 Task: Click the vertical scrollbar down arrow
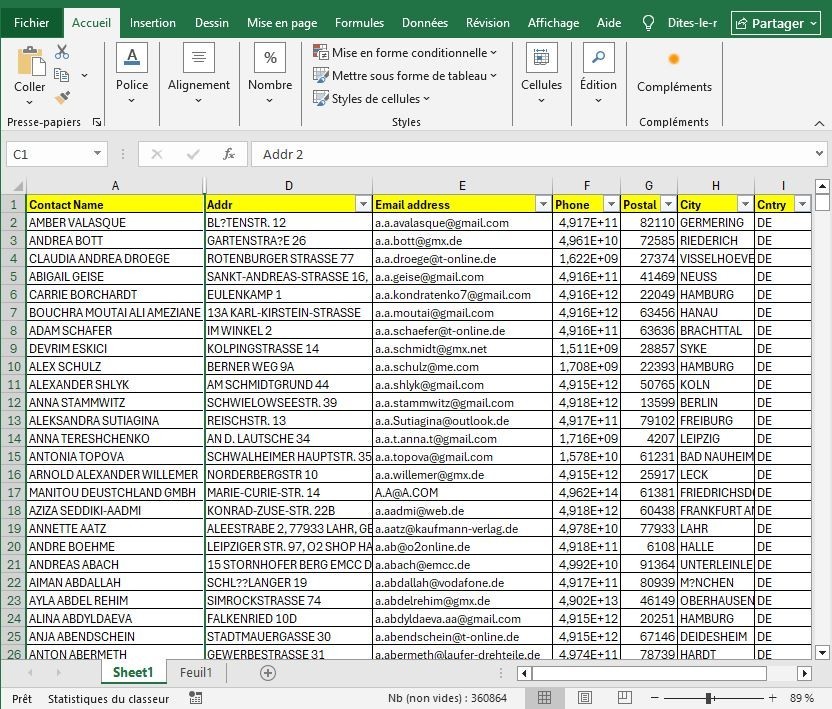pos(822,653)
